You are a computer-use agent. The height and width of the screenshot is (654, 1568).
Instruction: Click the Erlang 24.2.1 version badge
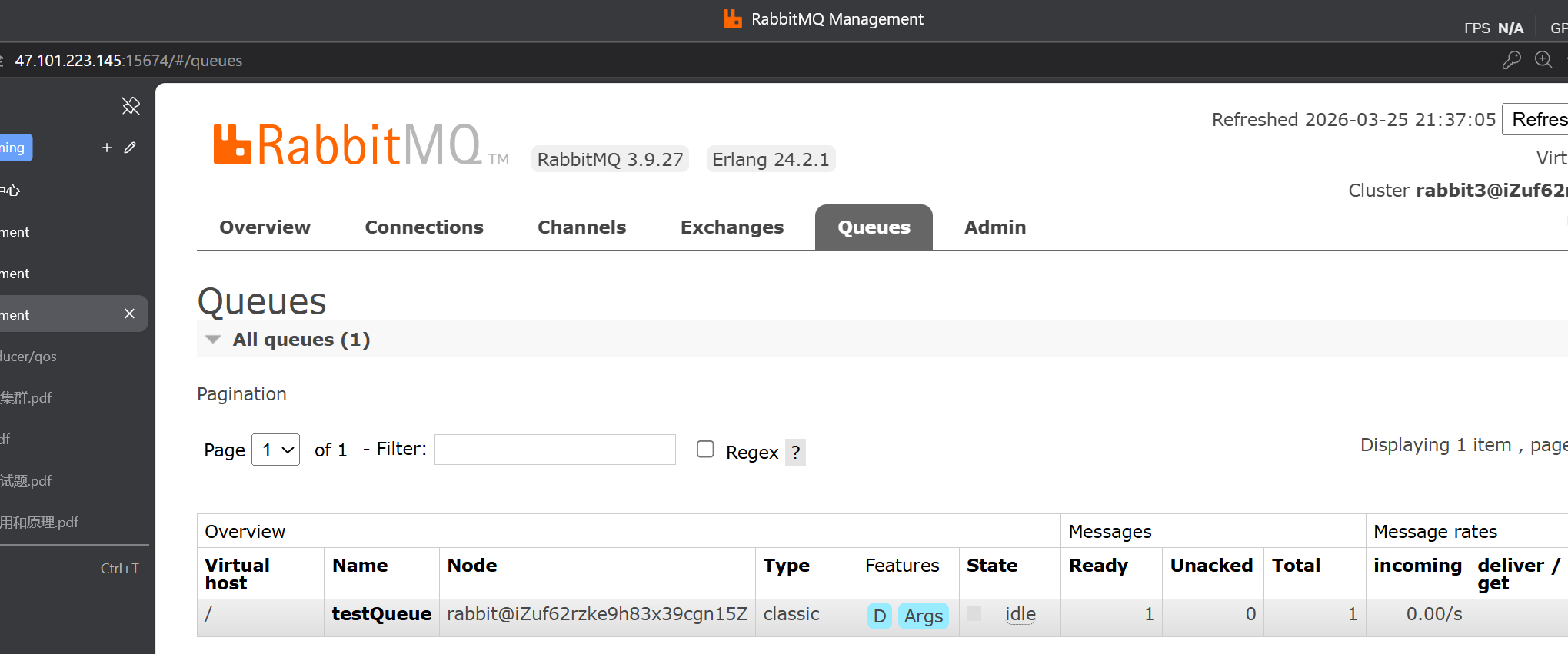click(x=771, y=159)
